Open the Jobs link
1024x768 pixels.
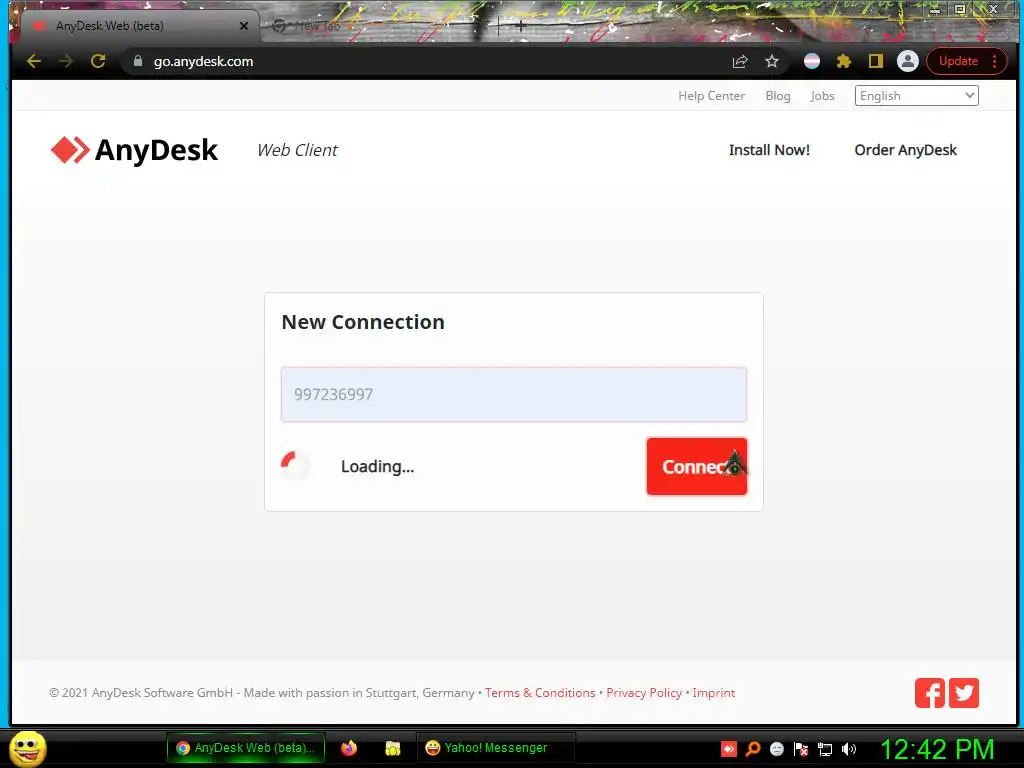click(822, 96)
